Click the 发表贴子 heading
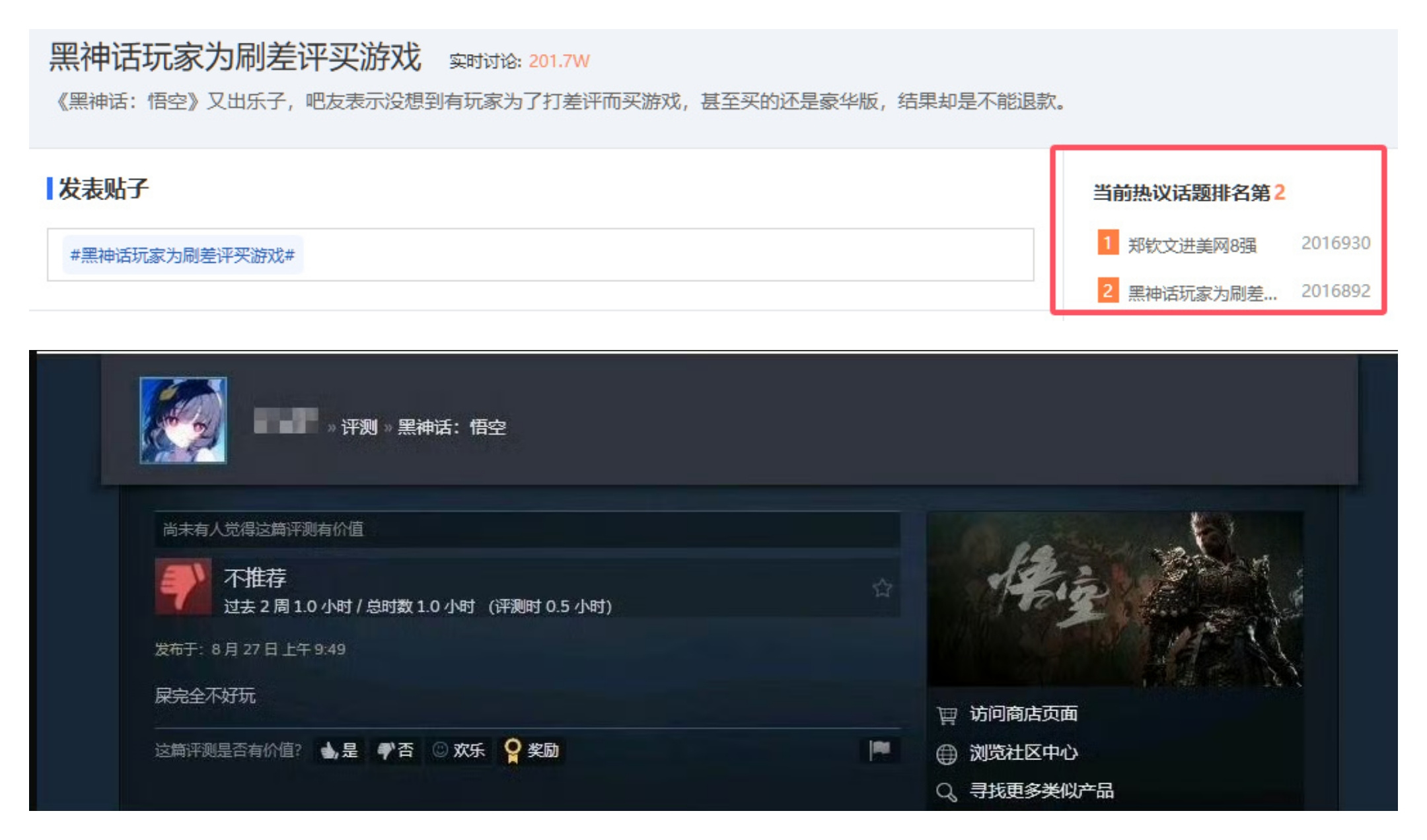Image resolution: width=1427 pixels, height=840 pixels. tap(104, 189)
